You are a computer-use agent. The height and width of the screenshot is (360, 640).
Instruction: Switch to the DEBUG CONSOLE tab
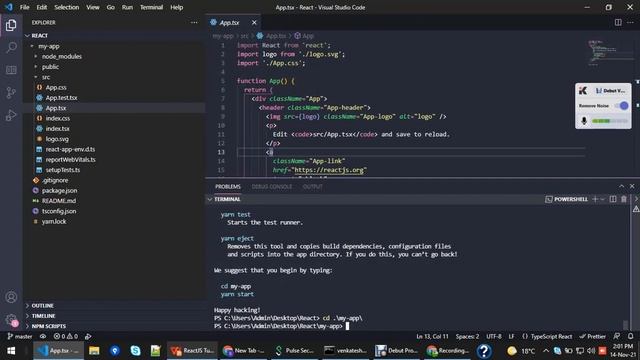coord(271,187)
